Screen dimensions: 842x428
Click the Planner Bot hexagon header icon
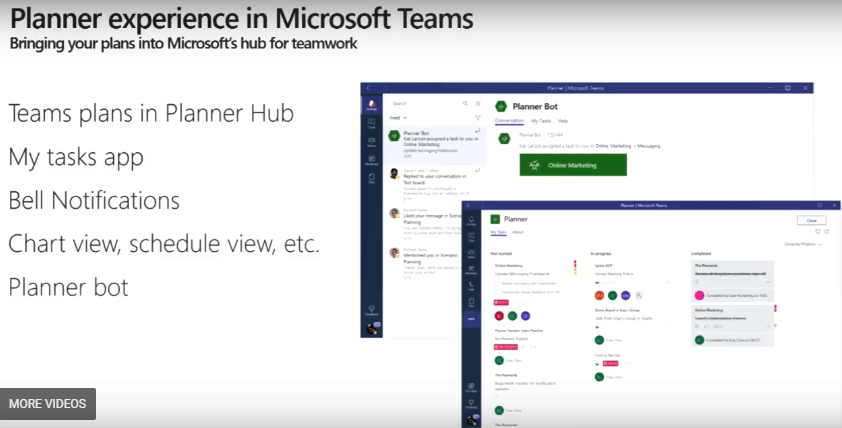pos(501,106)
